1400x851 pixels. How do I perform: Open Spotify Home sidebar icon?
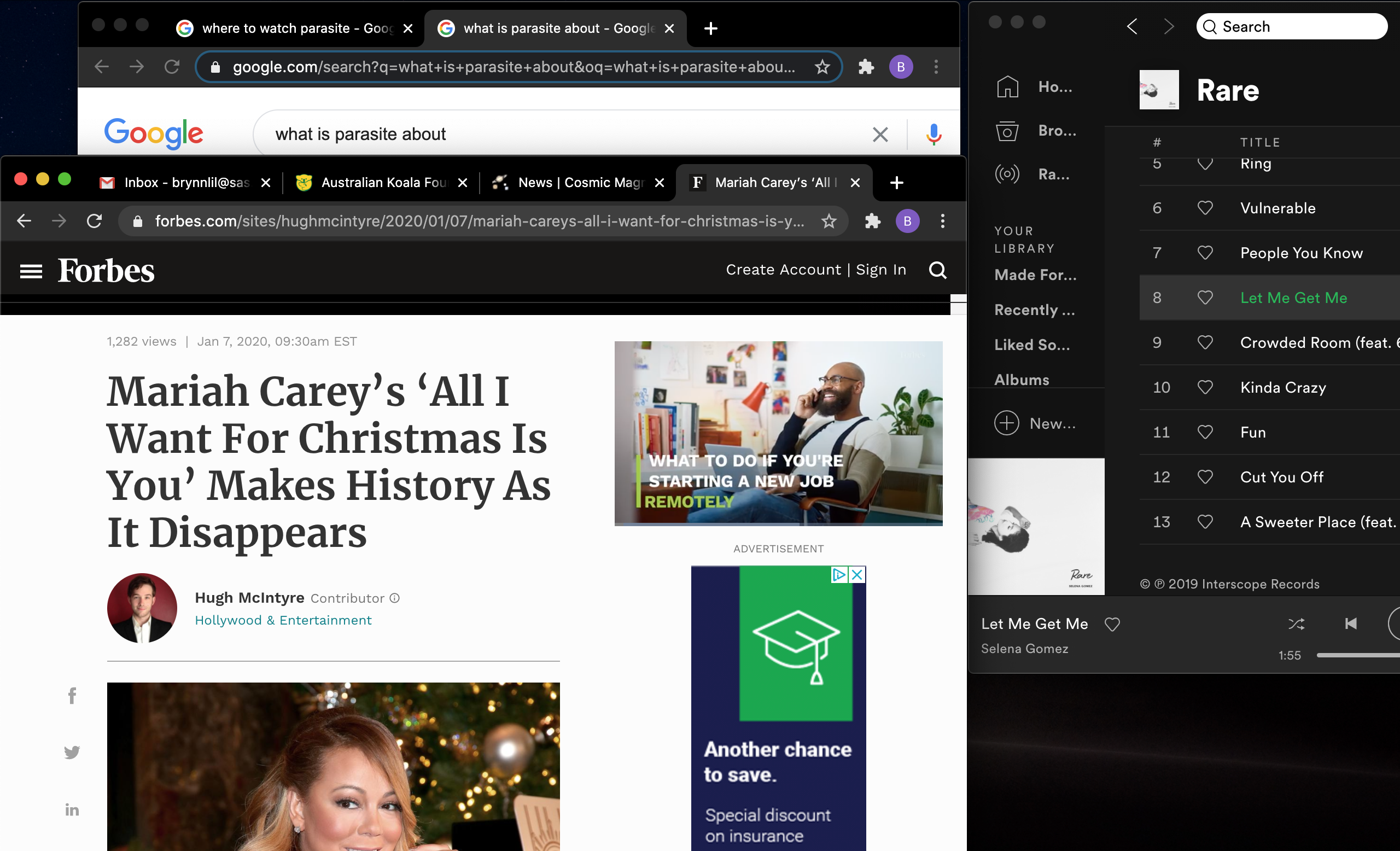point(1007,86)
